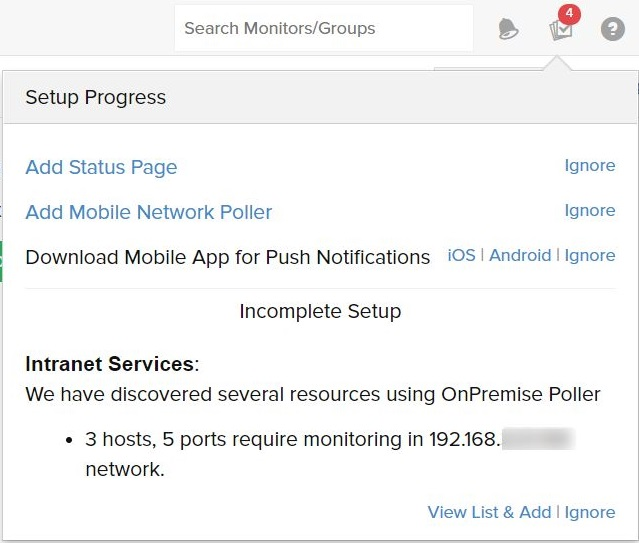Ignore the Add Status Page suggestion
Viewport: 639px width, 543px height.
pos(589,165)
